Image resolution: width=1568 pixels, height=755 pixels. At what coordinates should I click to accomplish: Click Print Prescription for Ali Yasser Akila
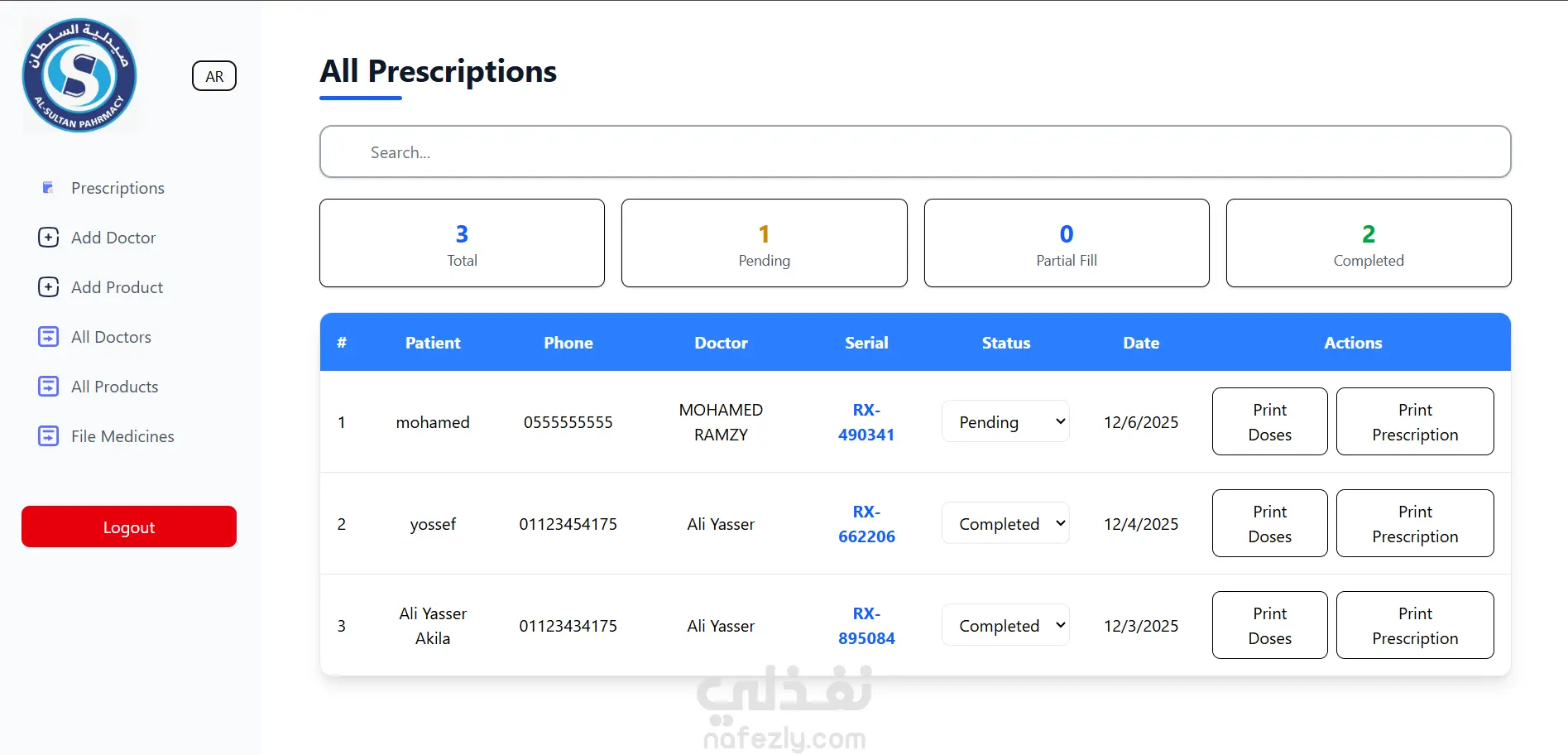[x=1415, y=626]
